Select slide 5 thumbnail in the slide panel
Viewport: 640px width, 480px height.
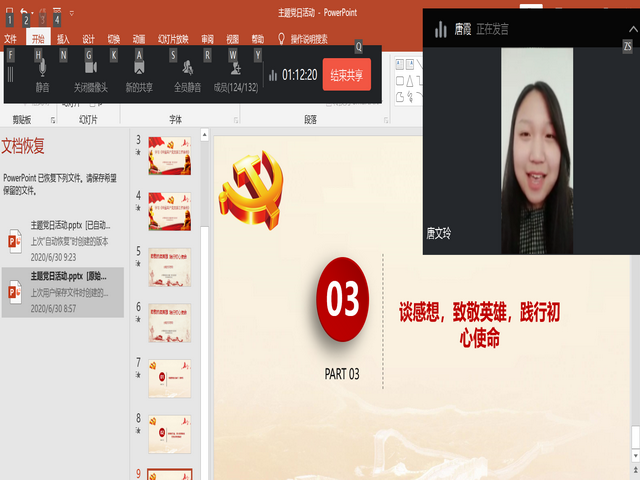[169, 267]
